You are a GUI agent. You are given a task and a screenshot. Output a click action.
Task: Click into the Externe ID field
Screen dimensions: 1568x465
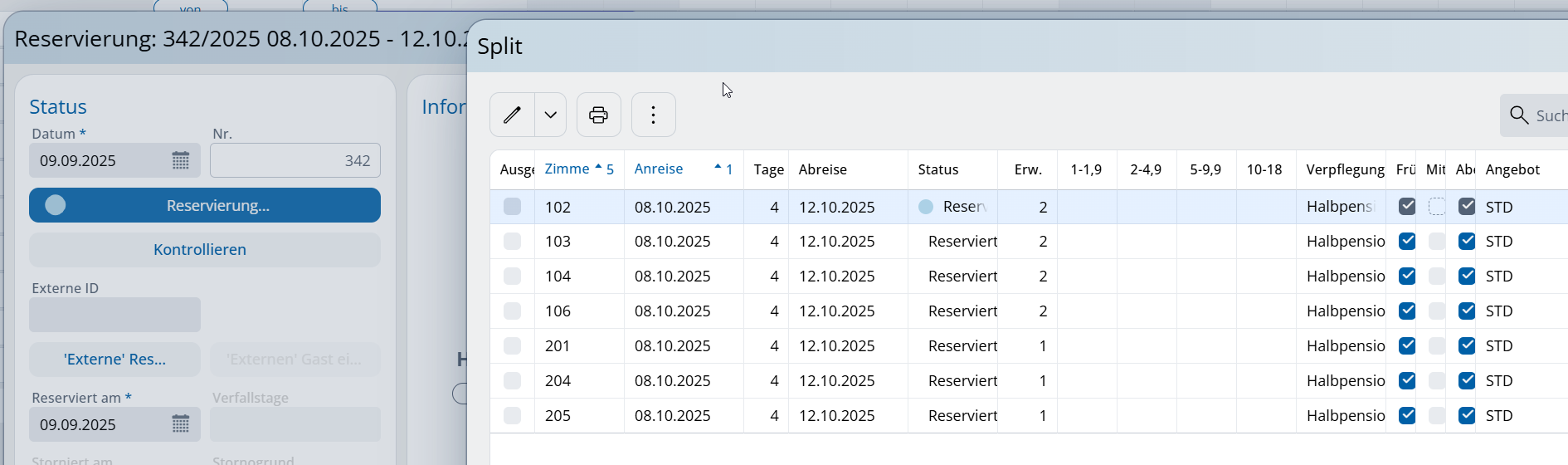114,315
